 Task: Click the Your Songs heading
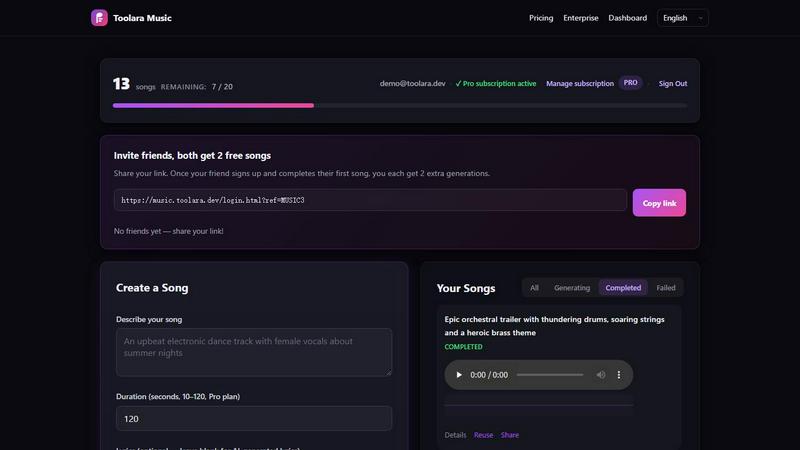[x=466, y=288]
